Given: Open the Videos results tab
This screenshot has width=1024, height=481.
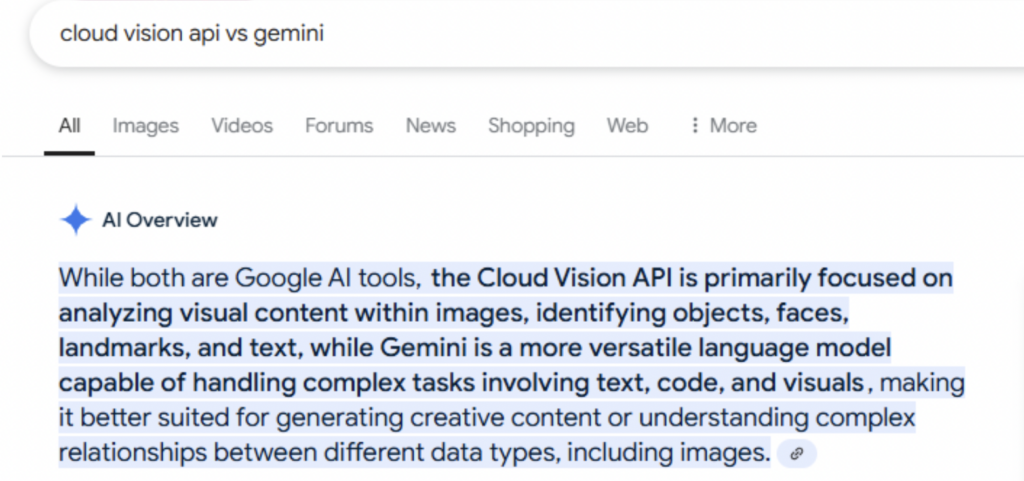Looking at the screenshot, I should [241, 126].
